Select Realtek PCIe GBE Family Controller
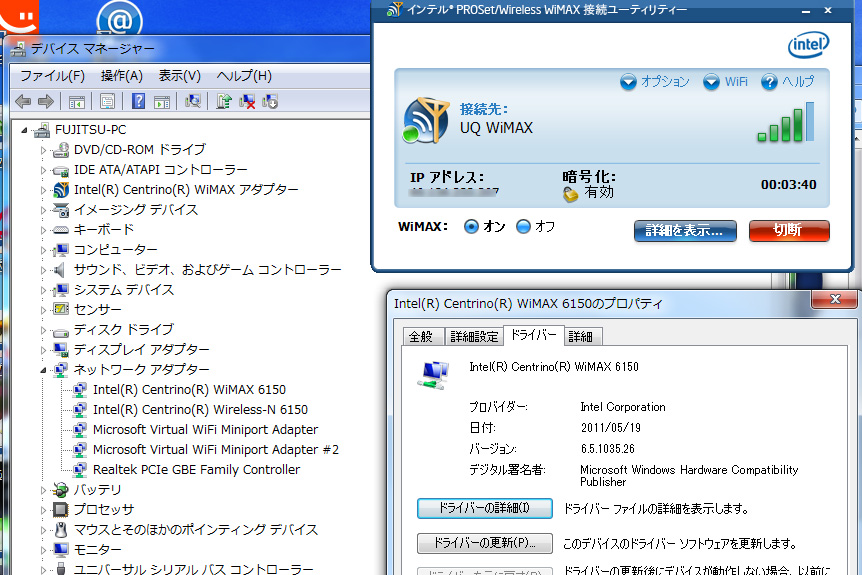The height and width of the screenshot is (575, 862). pos(196,469)
